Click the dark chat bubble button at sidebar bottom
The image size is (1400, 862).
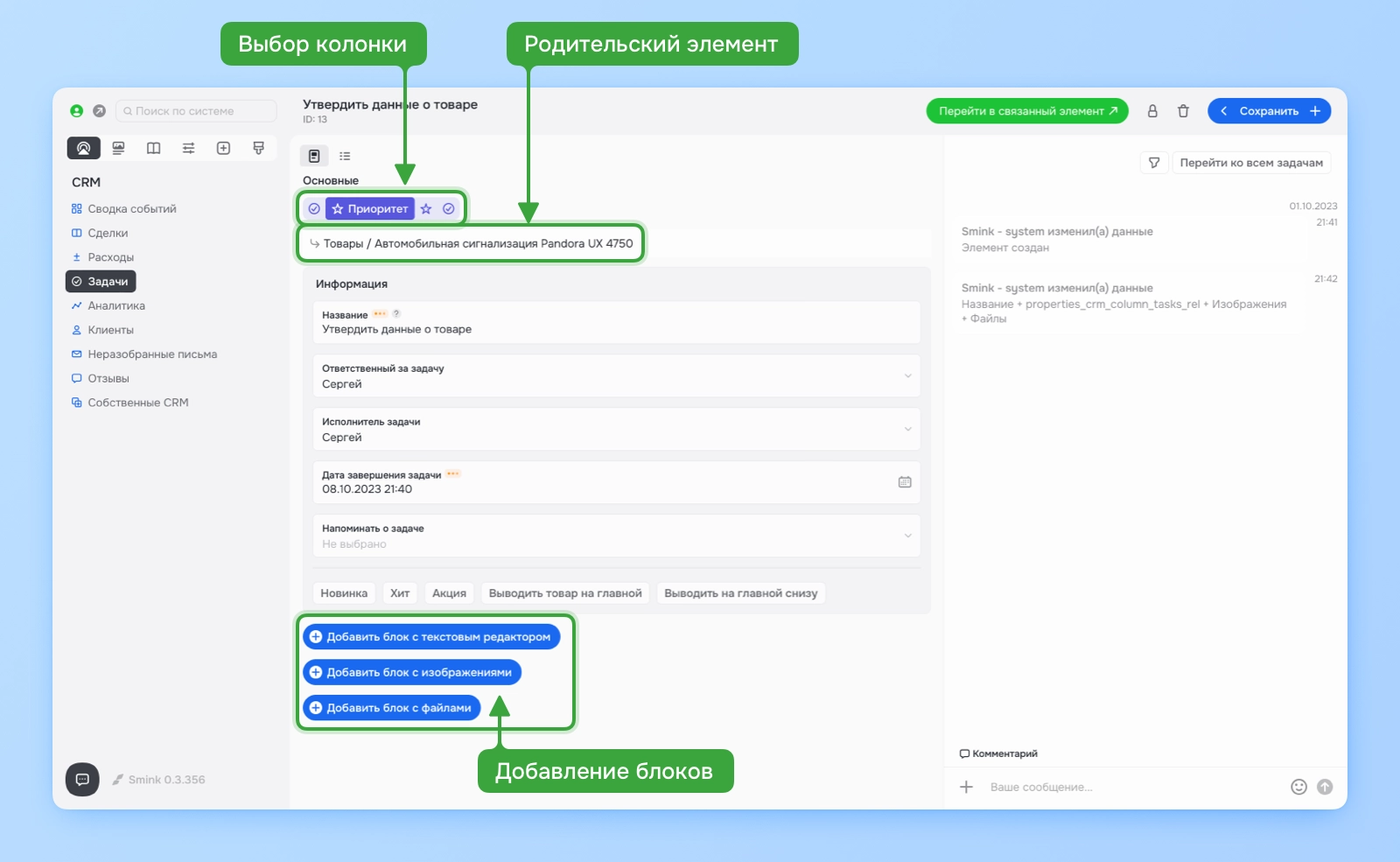[82, 779]
